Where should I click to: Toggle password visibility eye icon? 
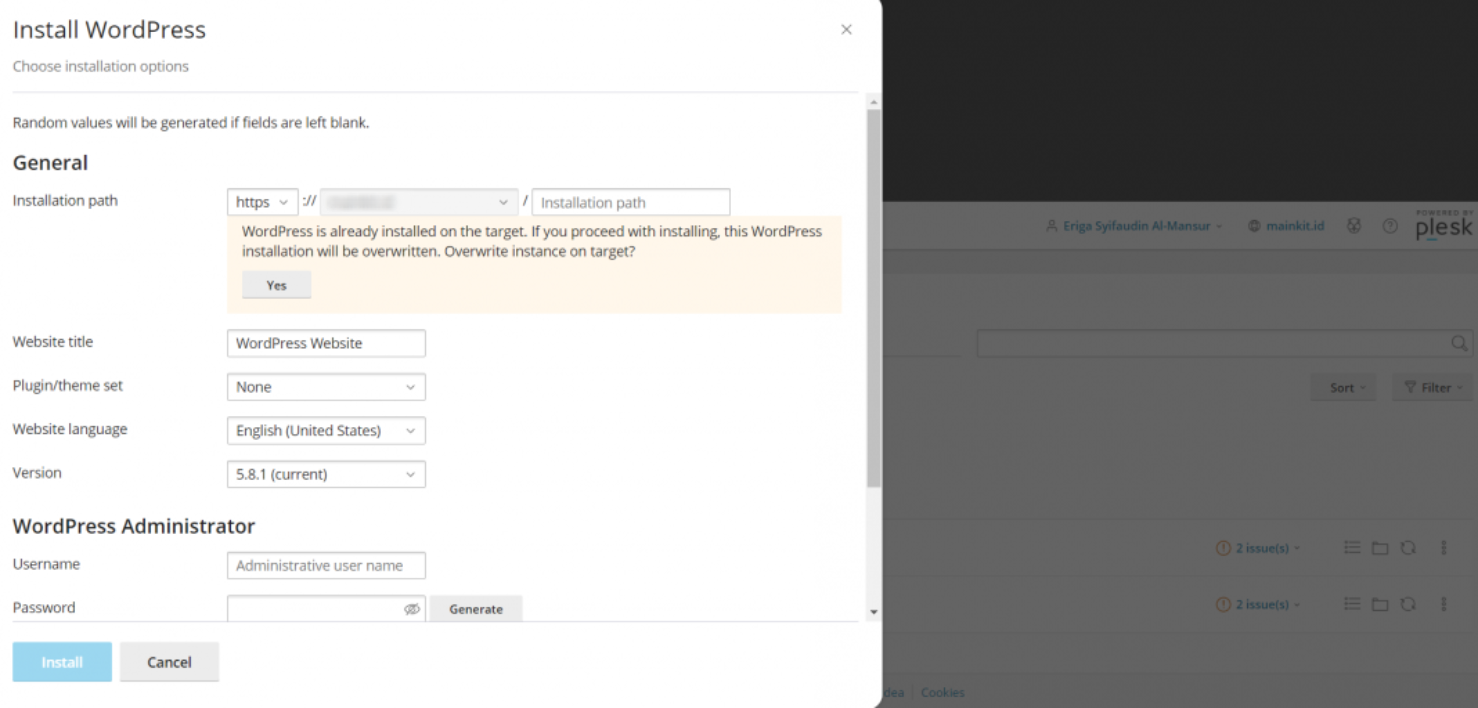[x=412, y=609]
